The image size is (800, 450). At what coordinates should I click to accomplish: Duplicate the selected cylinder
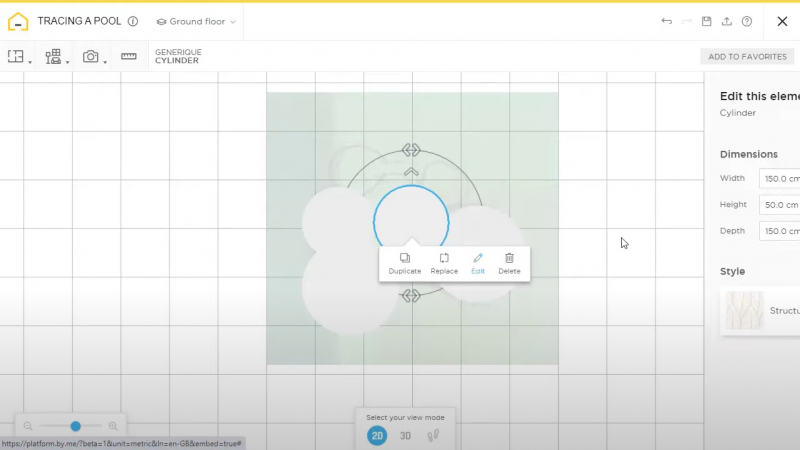(405, 263)
